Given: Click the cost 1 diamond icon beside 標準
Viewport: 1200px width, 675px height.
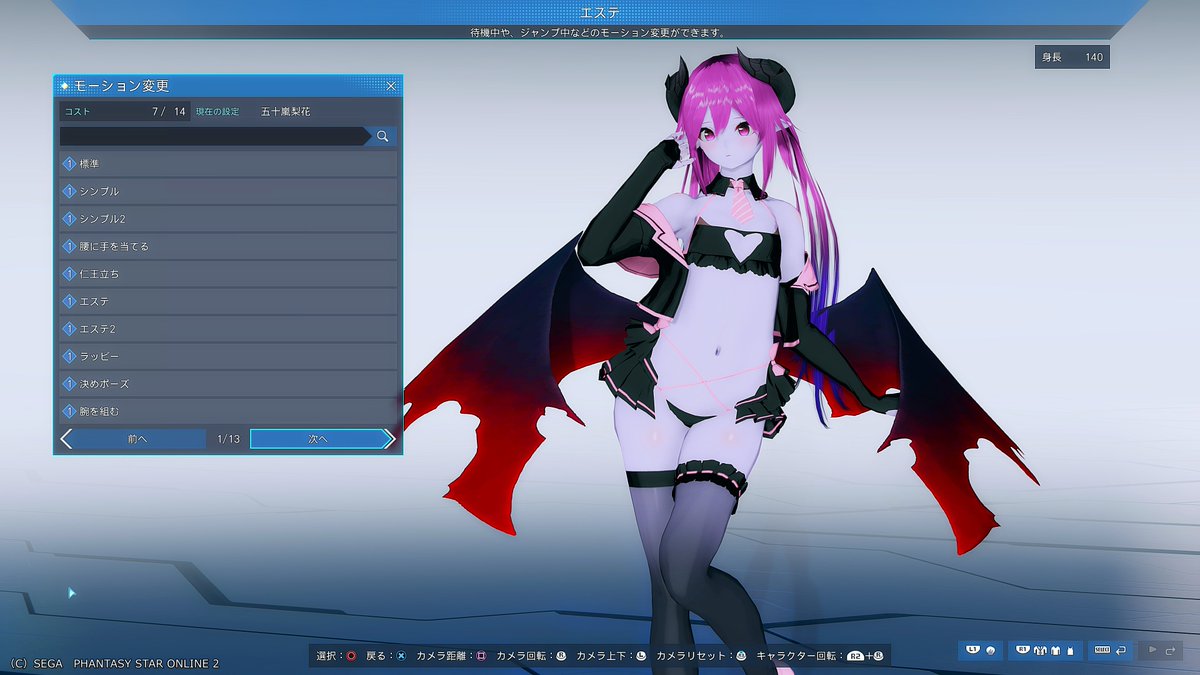Looking at the screenshot, I should pyautogui.click(x=70, y=163).
